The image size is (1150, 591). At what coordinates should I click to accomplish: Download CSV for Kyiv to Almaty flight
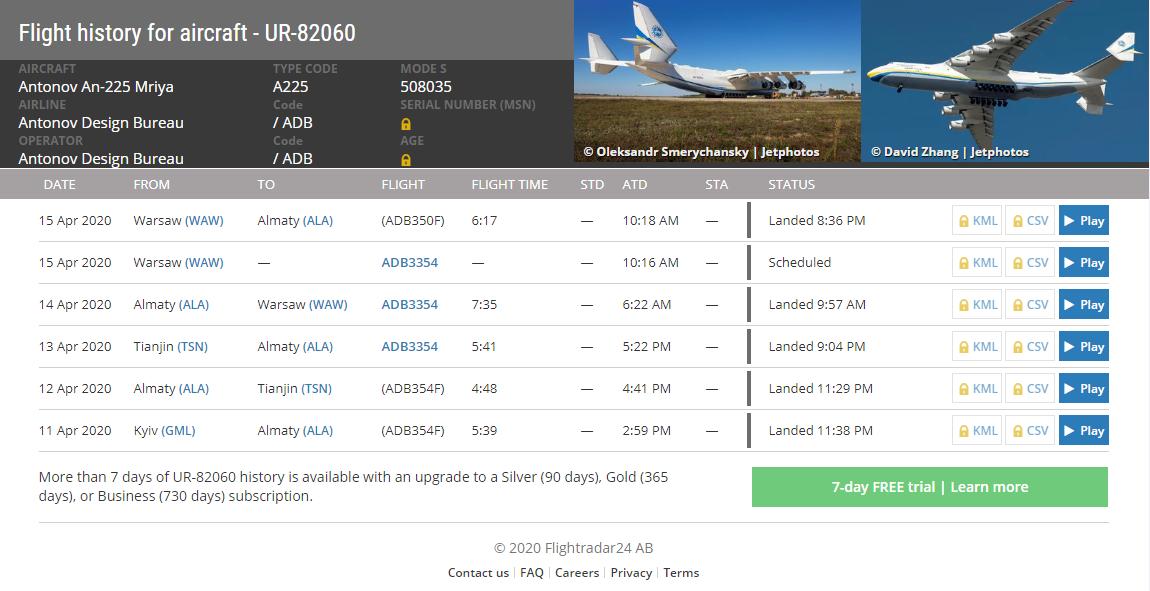click(1030, 431)
